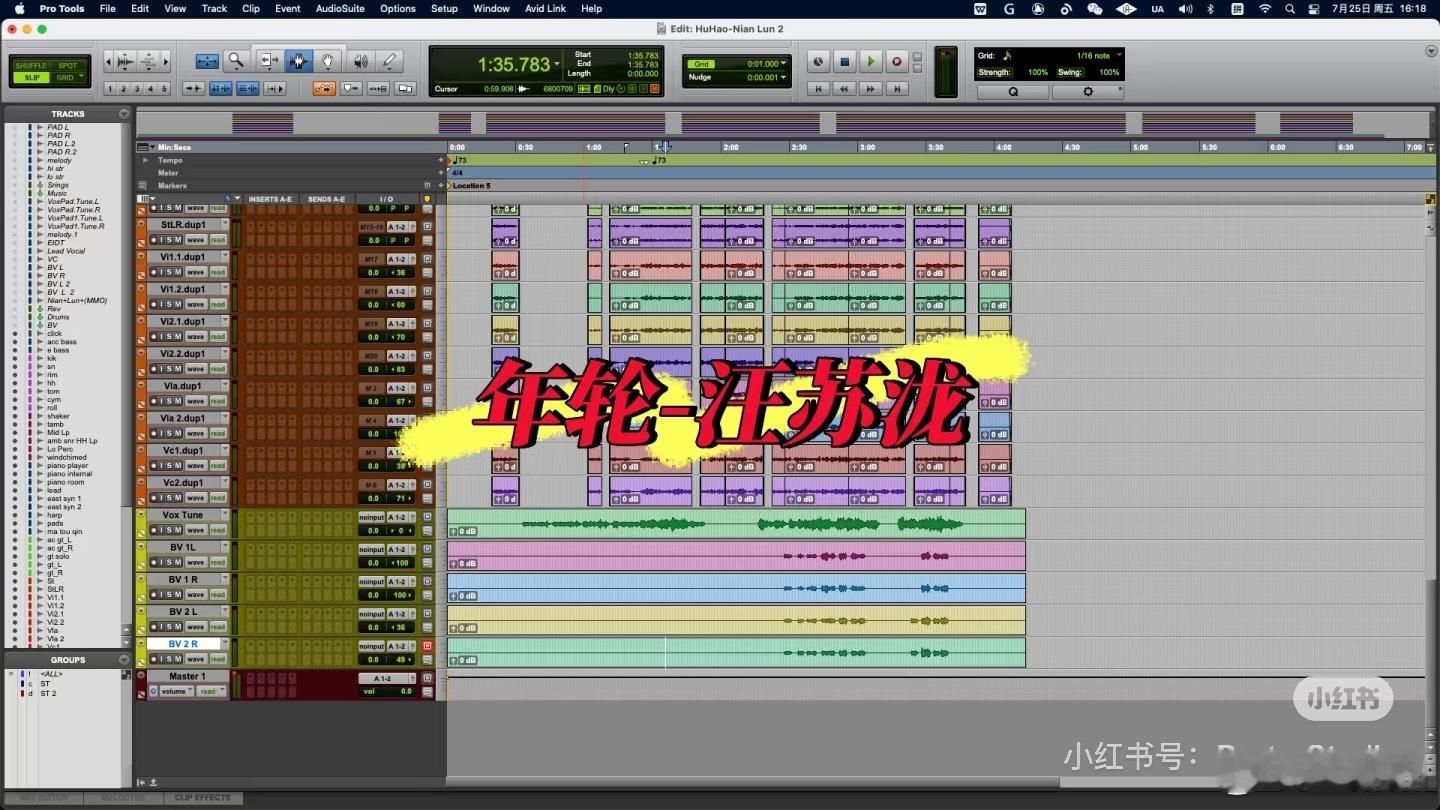Select the Selector waveform tool
This screenshot has width=1440, height=810.
pos(298,61)
